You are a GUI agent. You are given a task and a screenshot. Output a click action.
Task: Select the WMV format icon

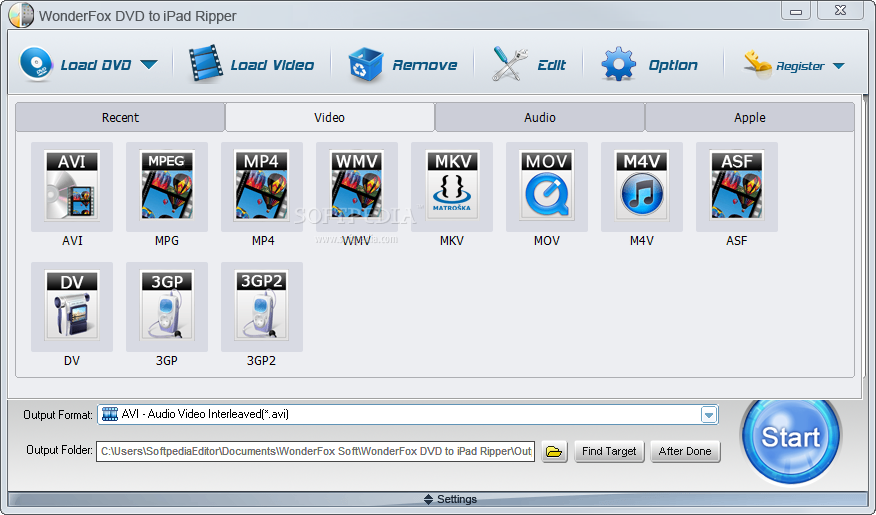coord(357,187)
